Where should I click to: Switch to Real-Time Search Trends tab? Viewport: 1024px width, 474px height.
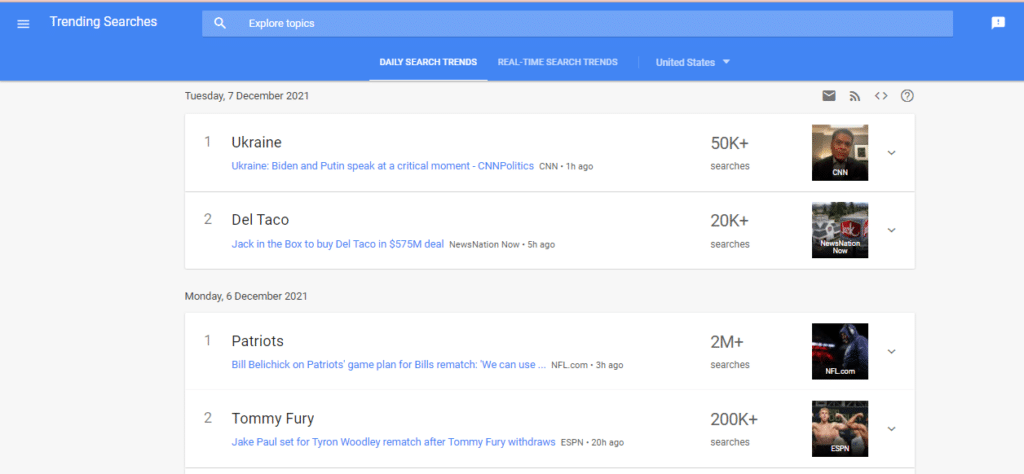tap(558, 63)
